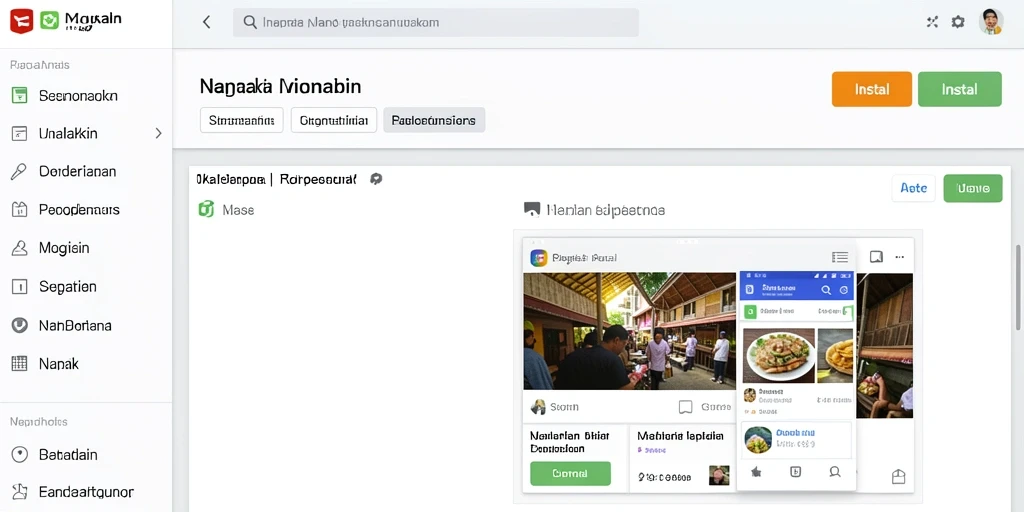Click the box icon at card bottom right
This screenshot has height=512, width=1024.
click(x=899, y=477)
